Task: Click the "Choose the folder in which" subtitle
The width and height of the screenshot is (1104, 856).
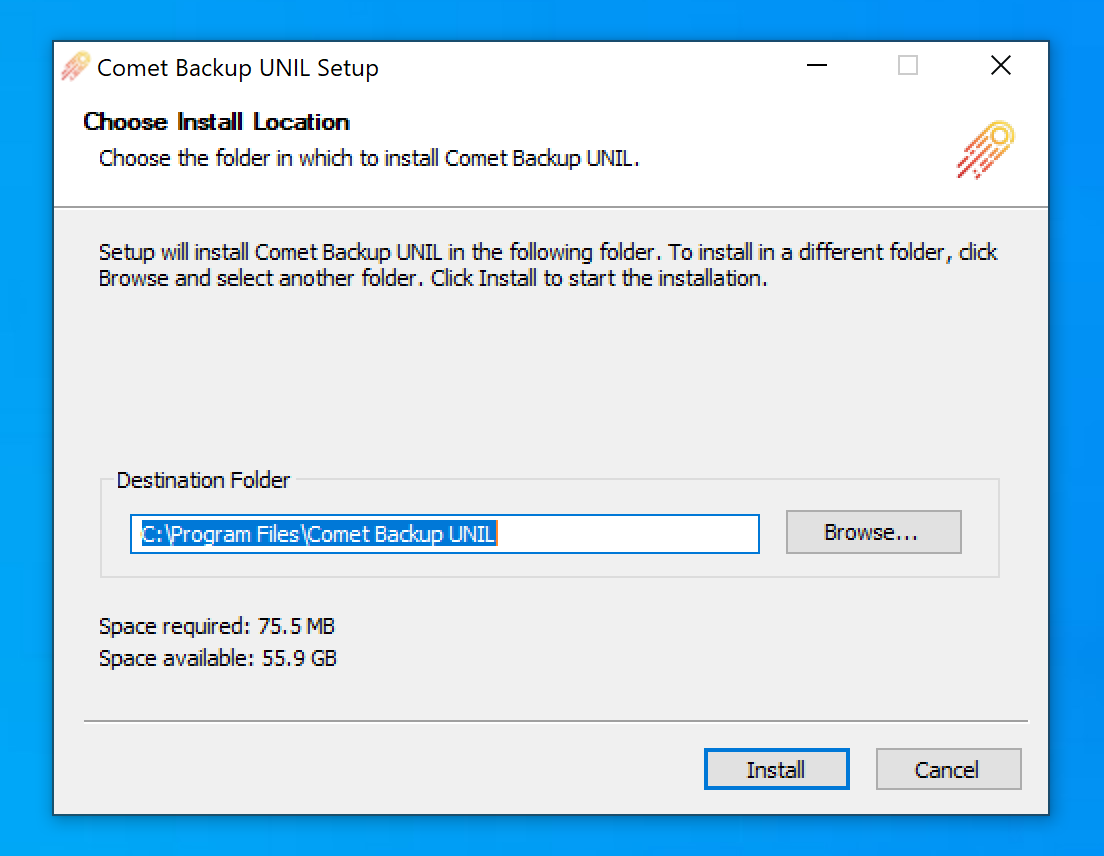Action: 368,158
